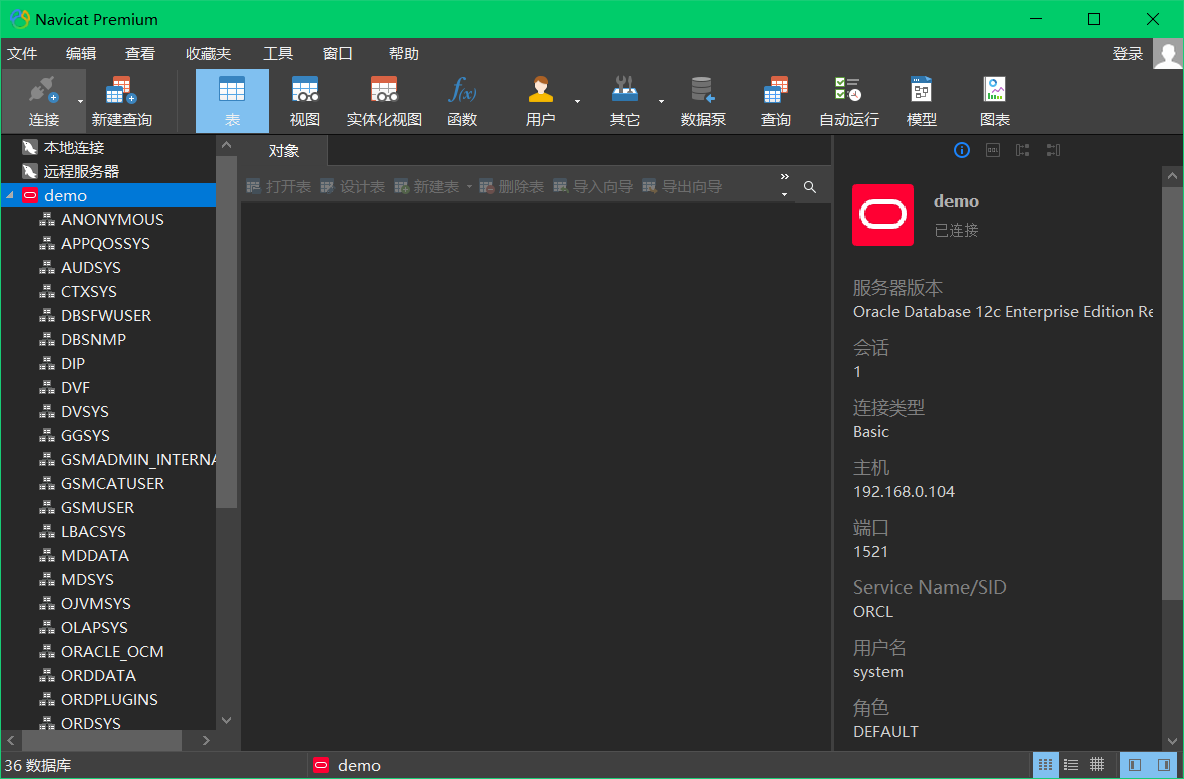
Task: Click the 删除表 button
Action: (512, 186)
